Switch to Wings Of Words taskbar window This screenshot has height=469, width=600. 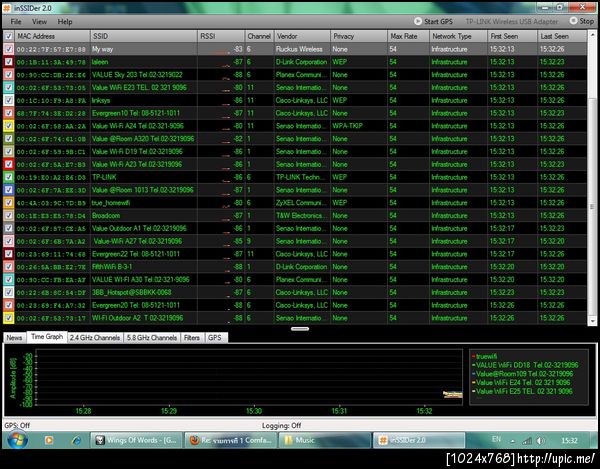(136, 440)
